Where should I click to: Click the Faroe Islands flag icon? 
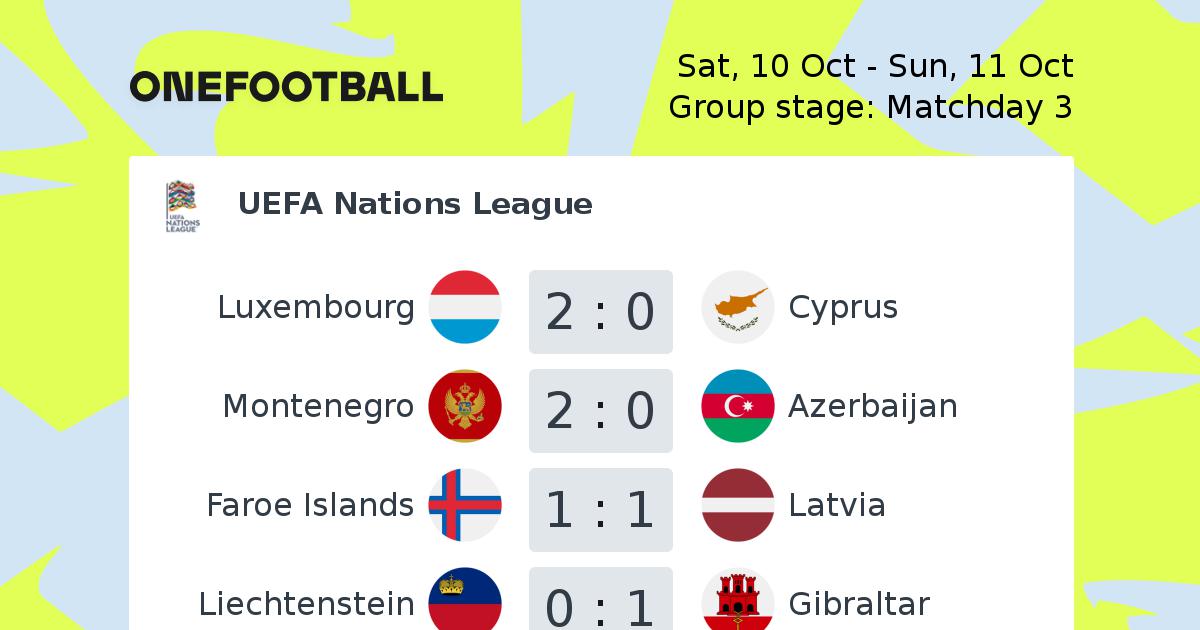coord(465,505)
